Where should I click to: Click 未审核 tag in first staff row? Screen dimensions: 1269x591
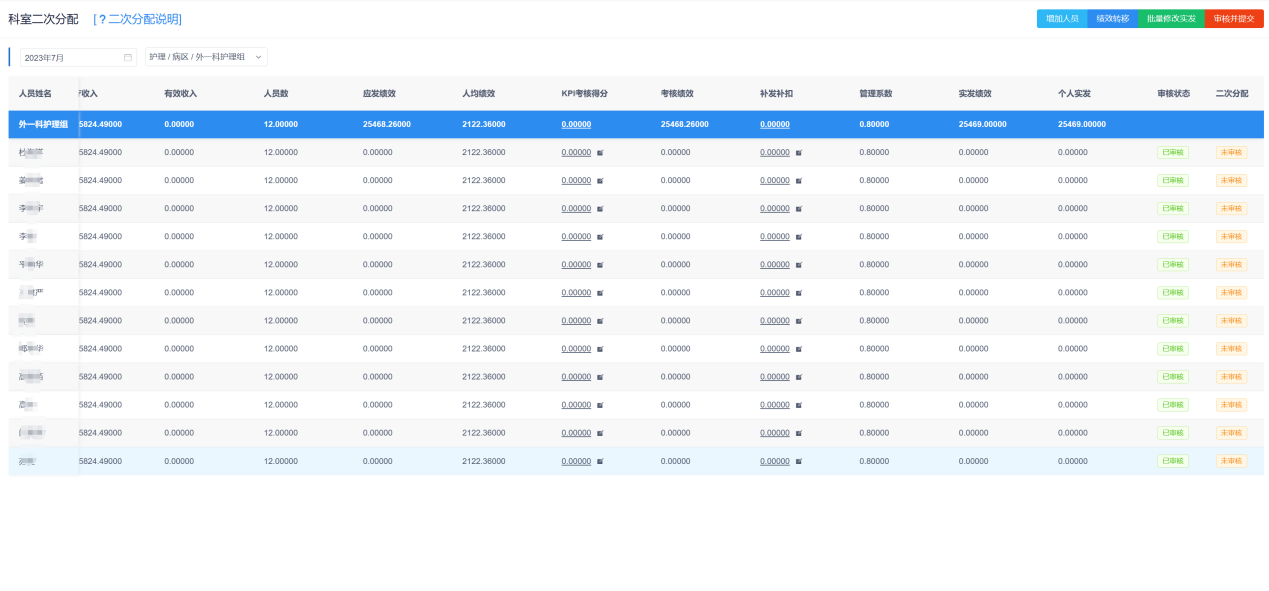(x=1231, y=152)
